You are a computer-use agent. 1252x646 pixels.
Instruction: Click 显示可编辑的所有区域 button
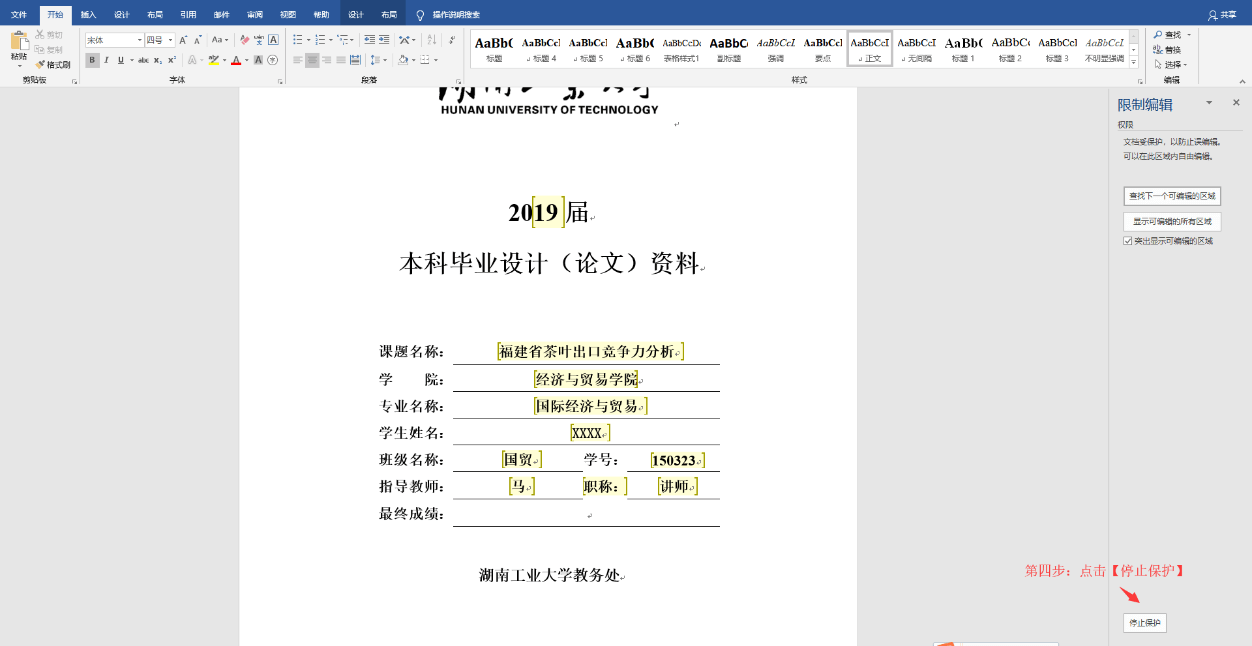coord(1172,222)
